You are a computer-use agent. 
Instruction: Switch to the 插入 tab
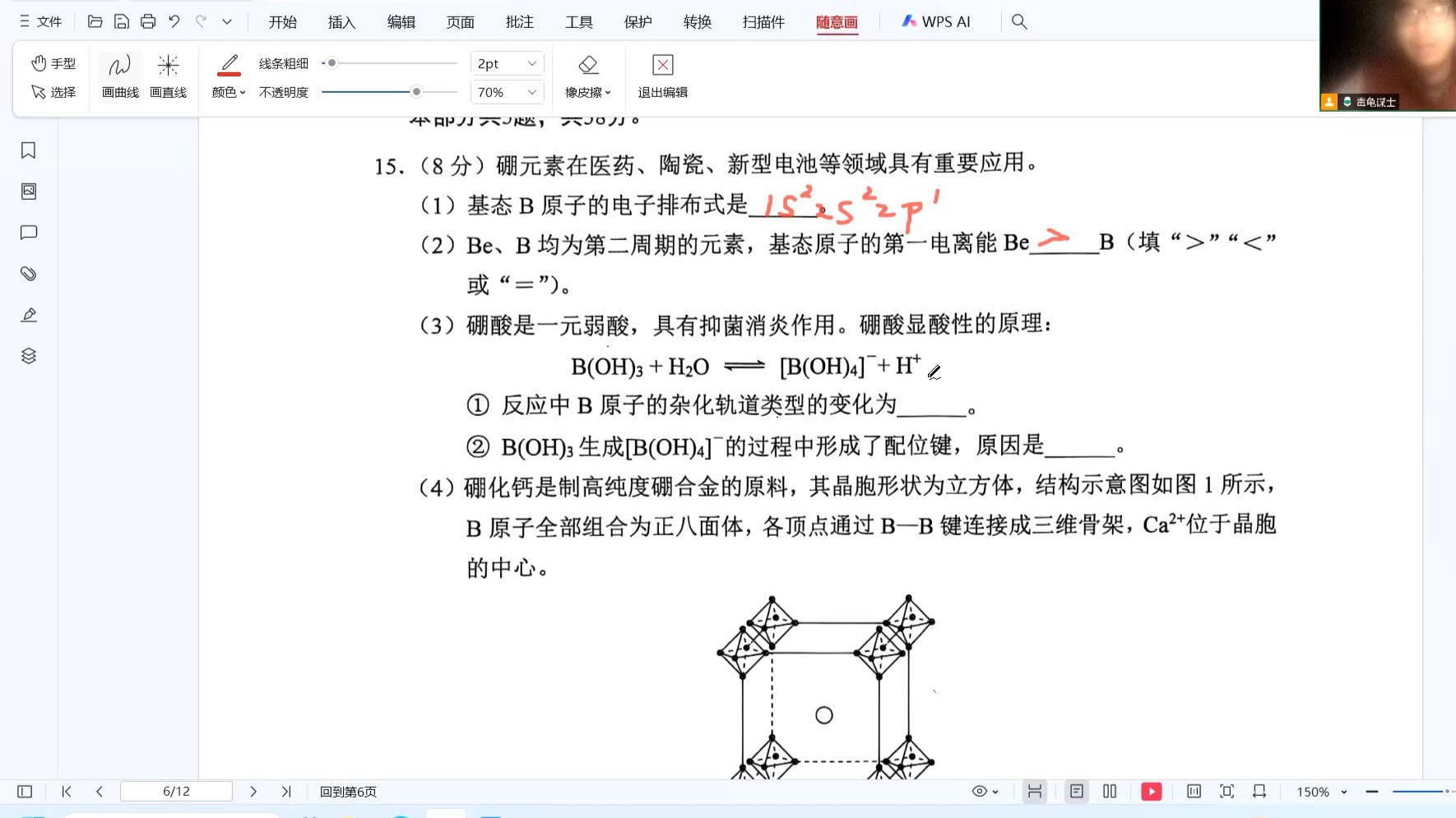(342, 22)
